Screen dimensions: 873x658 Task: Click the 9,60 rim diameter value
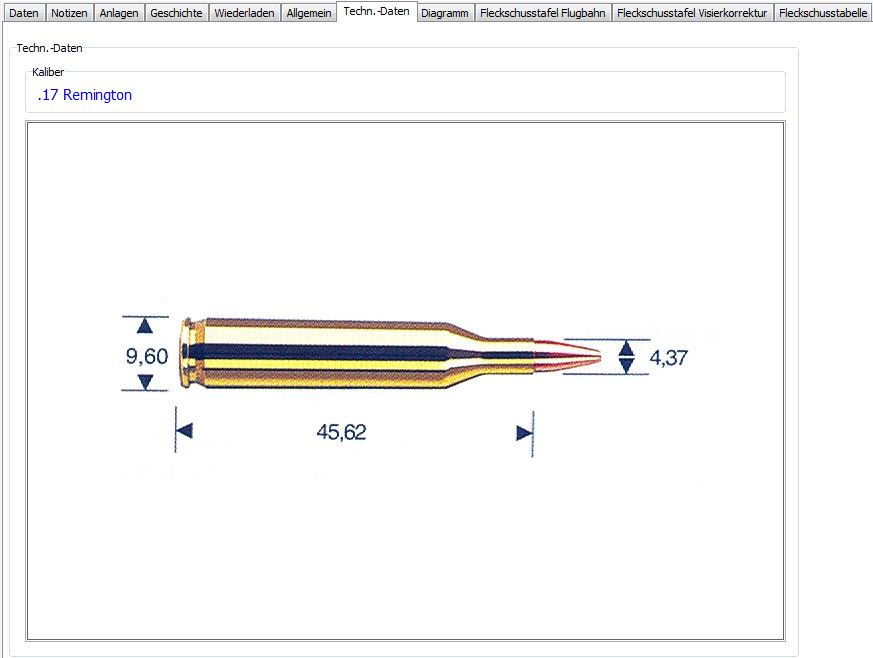pyautogui.click(x=147, y=356)
